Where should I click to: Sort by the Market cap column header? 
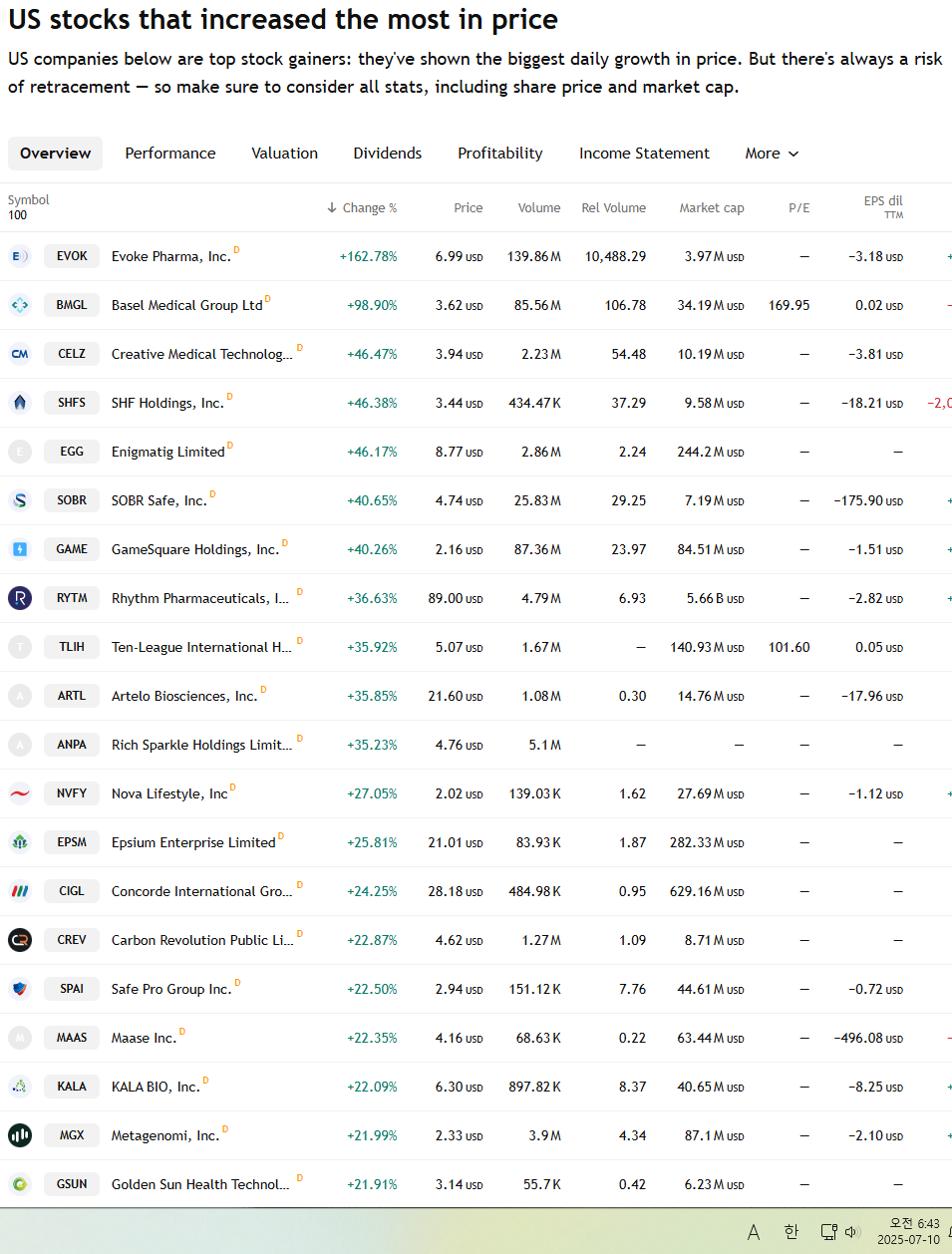click(x=712, y=208)
